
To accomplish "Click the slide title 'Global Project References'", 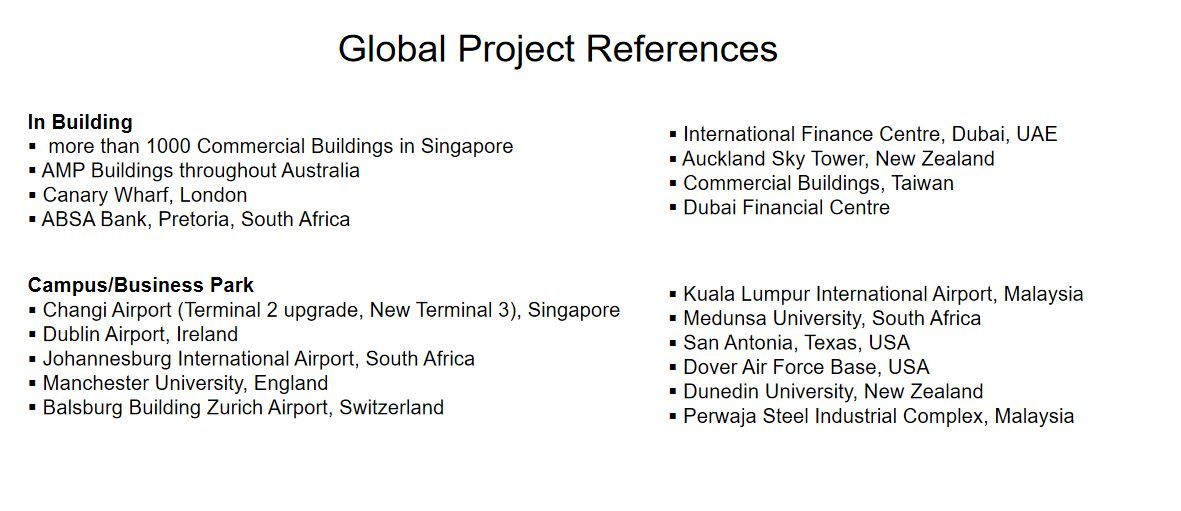I will tap(557, 50).
